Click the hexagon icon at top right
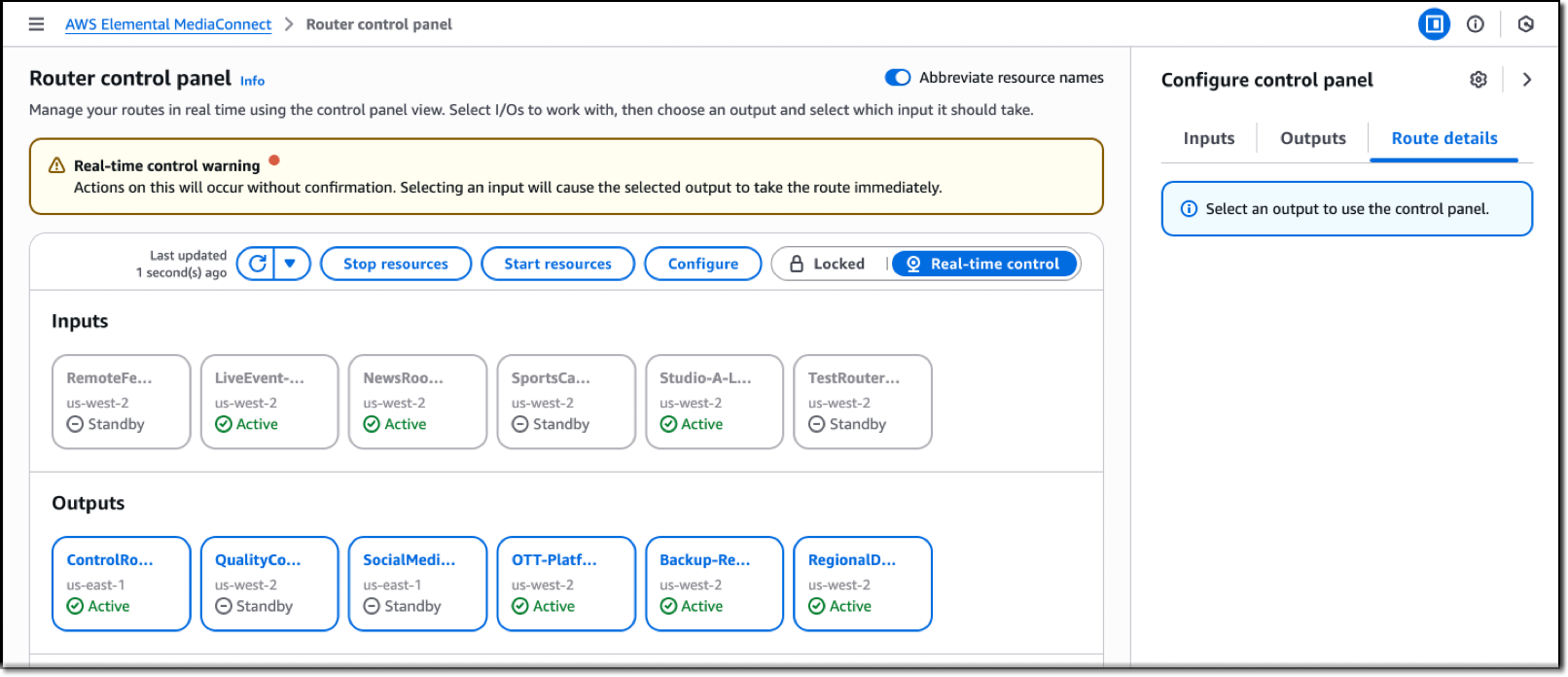Screen dimensions: 1568x677 pyautogui.click(x=1525, y=24)
